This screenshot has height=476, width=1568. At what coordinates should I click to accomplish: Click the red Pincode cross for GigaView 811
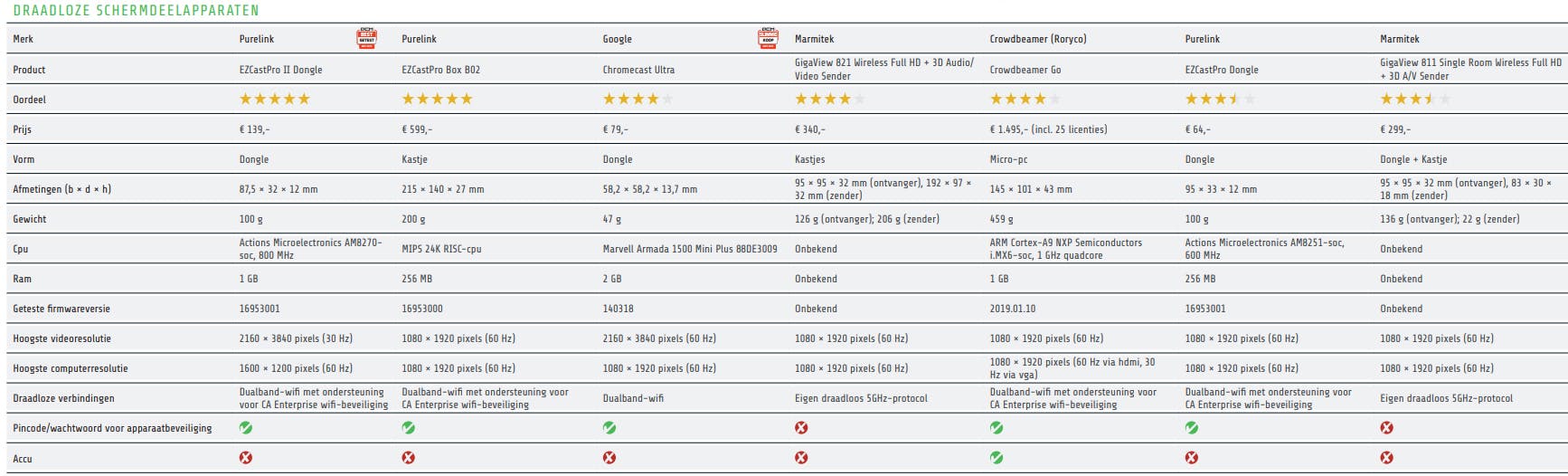(x=1387, y=428)
